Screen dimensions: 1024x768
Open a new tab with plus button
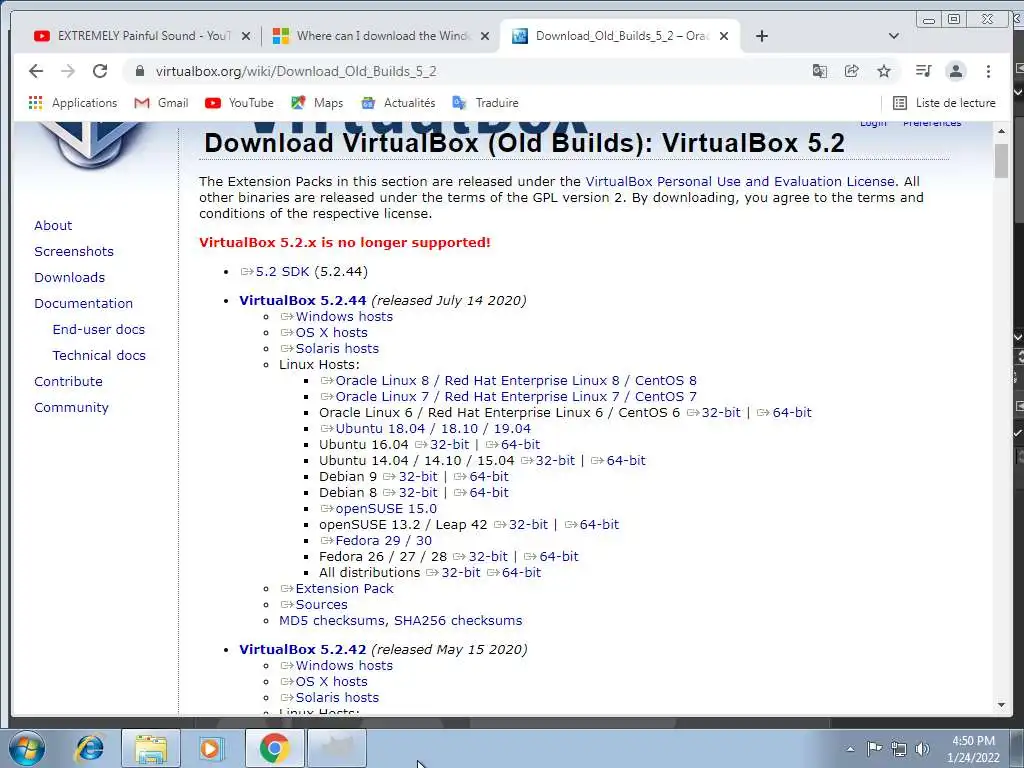pyautogui.click(x=761, y=36)
